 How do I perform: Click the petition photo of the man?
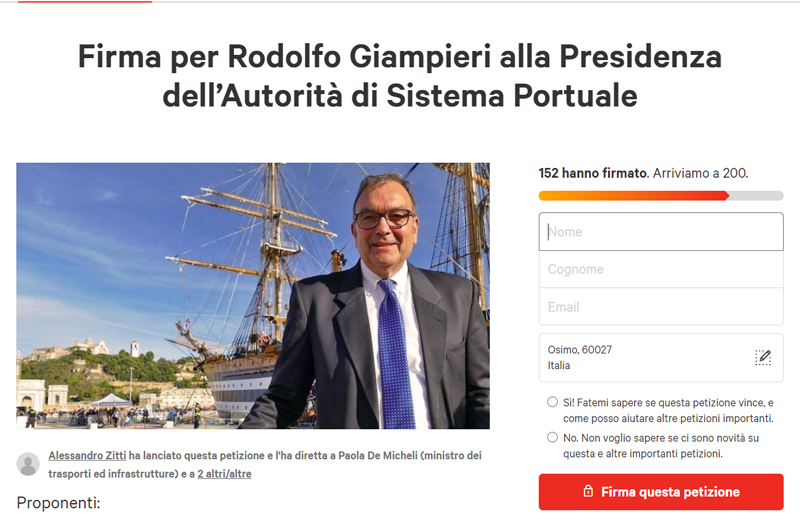(253, 295)
